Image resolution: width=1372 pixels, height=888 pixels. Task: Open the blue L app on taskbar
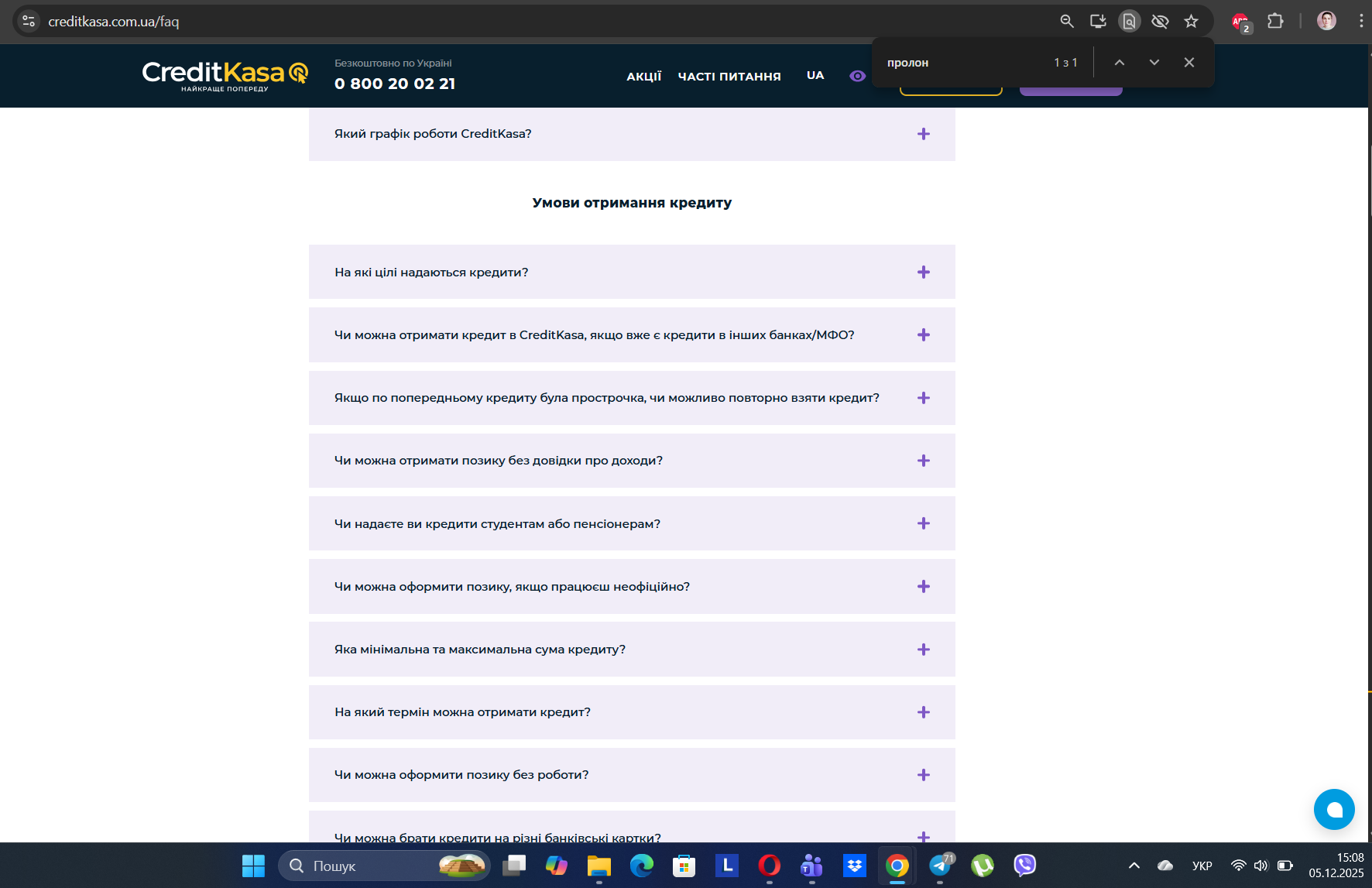pyautogui.click(x=727, y=866)
